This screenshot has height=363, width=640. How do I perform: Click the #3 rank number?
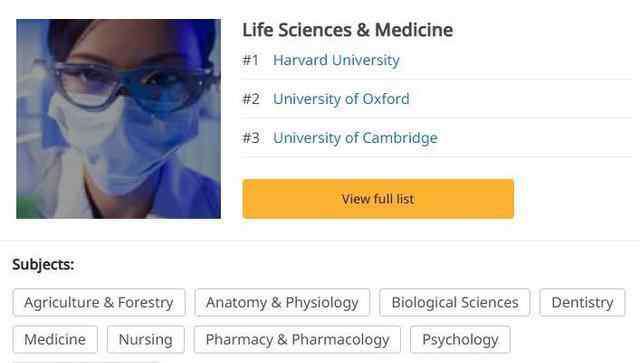(251, 138)
